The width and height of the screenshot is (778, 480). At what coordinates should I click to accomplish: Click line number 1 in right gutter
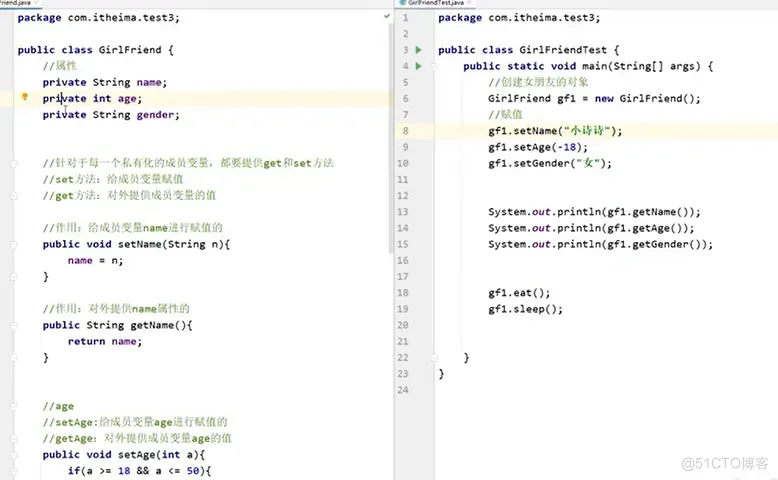tap(405, 18)
